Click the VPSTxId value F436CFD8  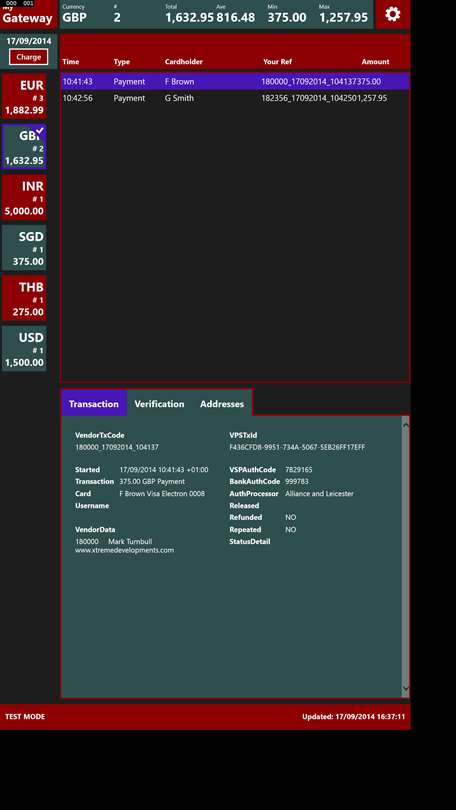[x=297, y=447]
